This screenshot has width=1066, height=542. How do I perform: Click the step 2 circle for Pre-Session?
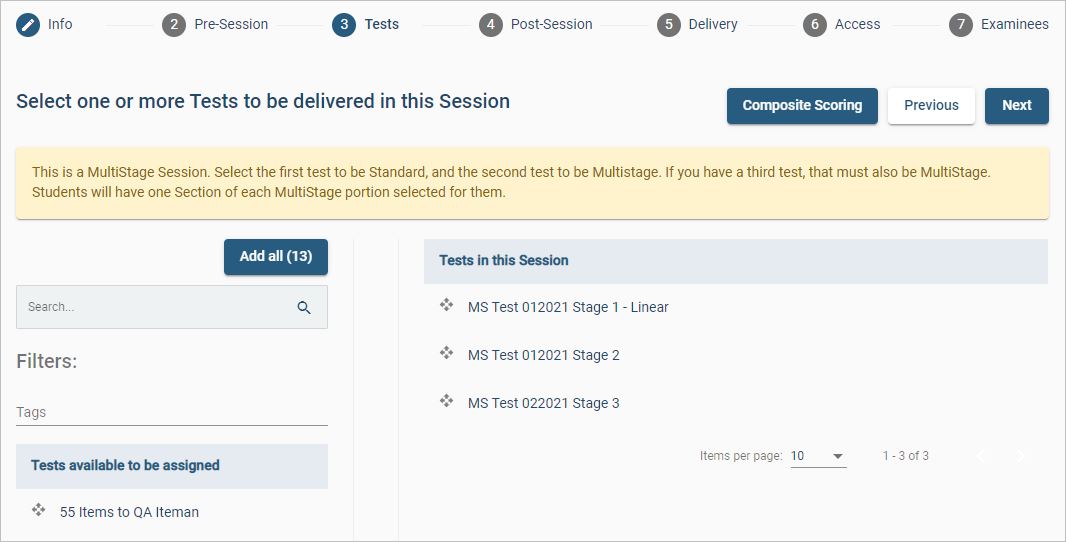(174, 24)
